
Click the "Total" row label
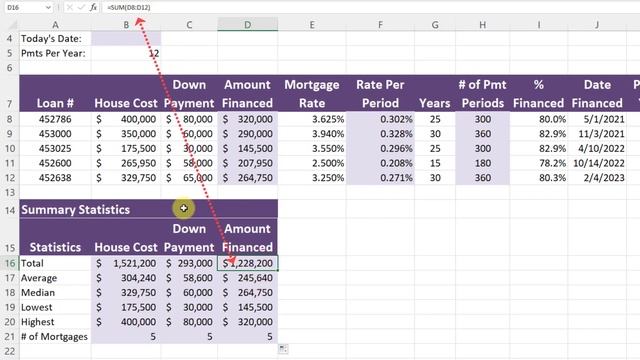55,263
